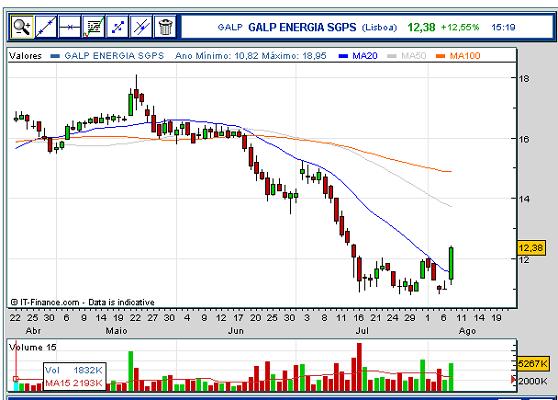This screenshot has height=400, width=558.
Task: Click the GALP ticker symbol in header
Action: [230, 27]
